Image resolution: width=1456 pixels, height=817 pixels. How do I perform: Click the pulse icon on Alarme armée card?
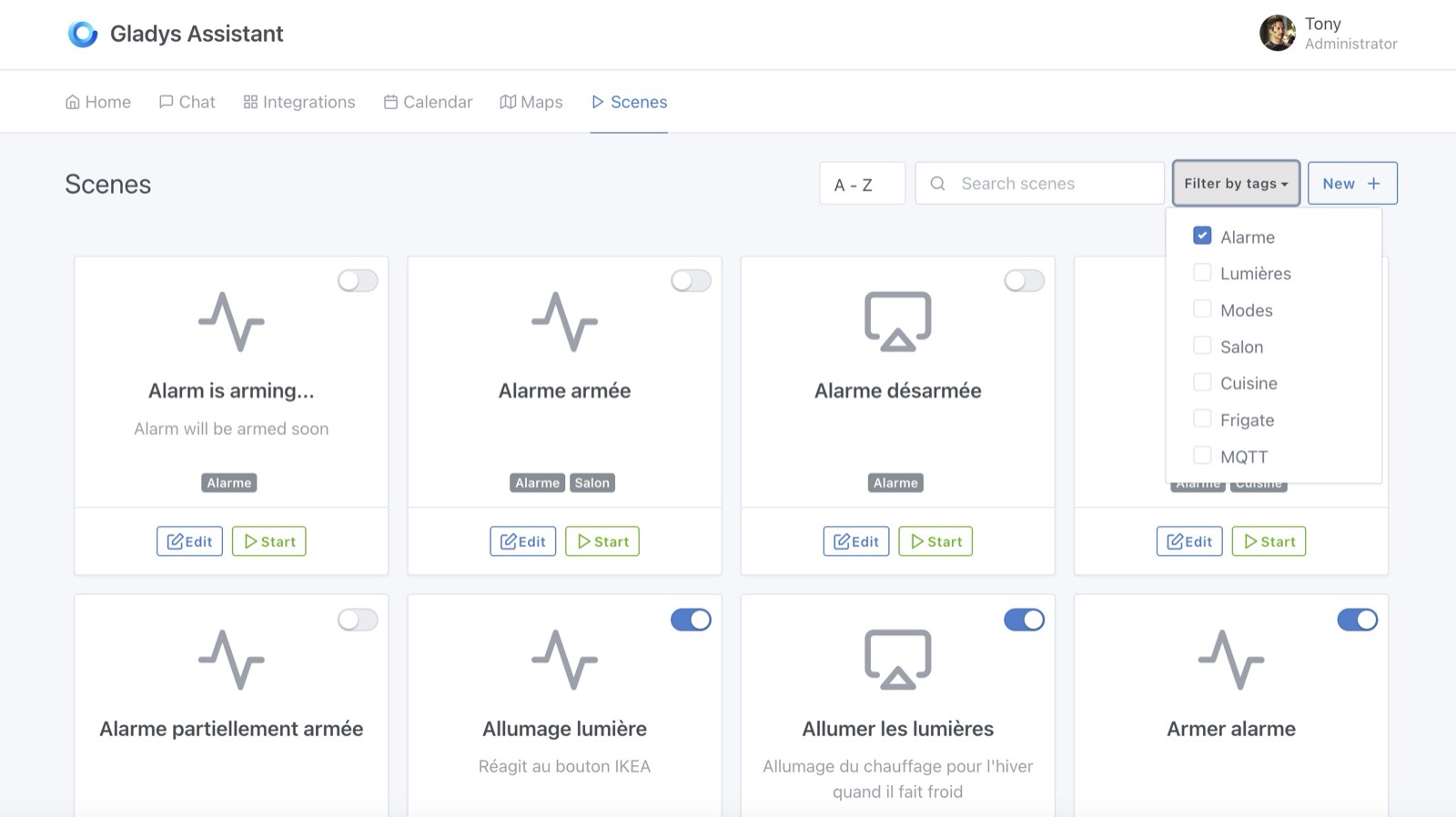coord(564,321)
